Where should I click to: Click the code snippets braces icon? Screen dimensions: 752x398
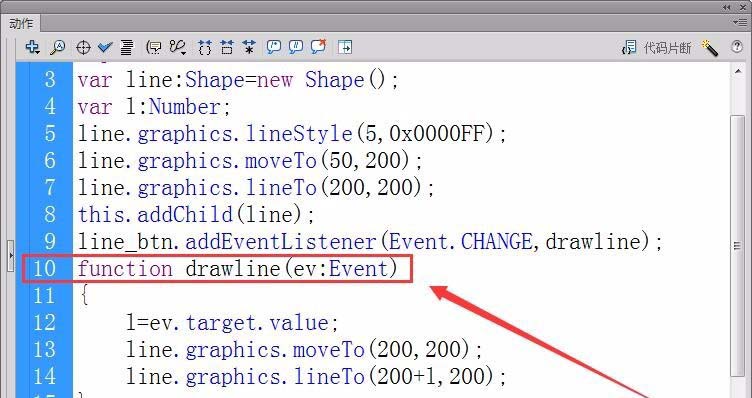pyautogui.click(x=629, y=47)
